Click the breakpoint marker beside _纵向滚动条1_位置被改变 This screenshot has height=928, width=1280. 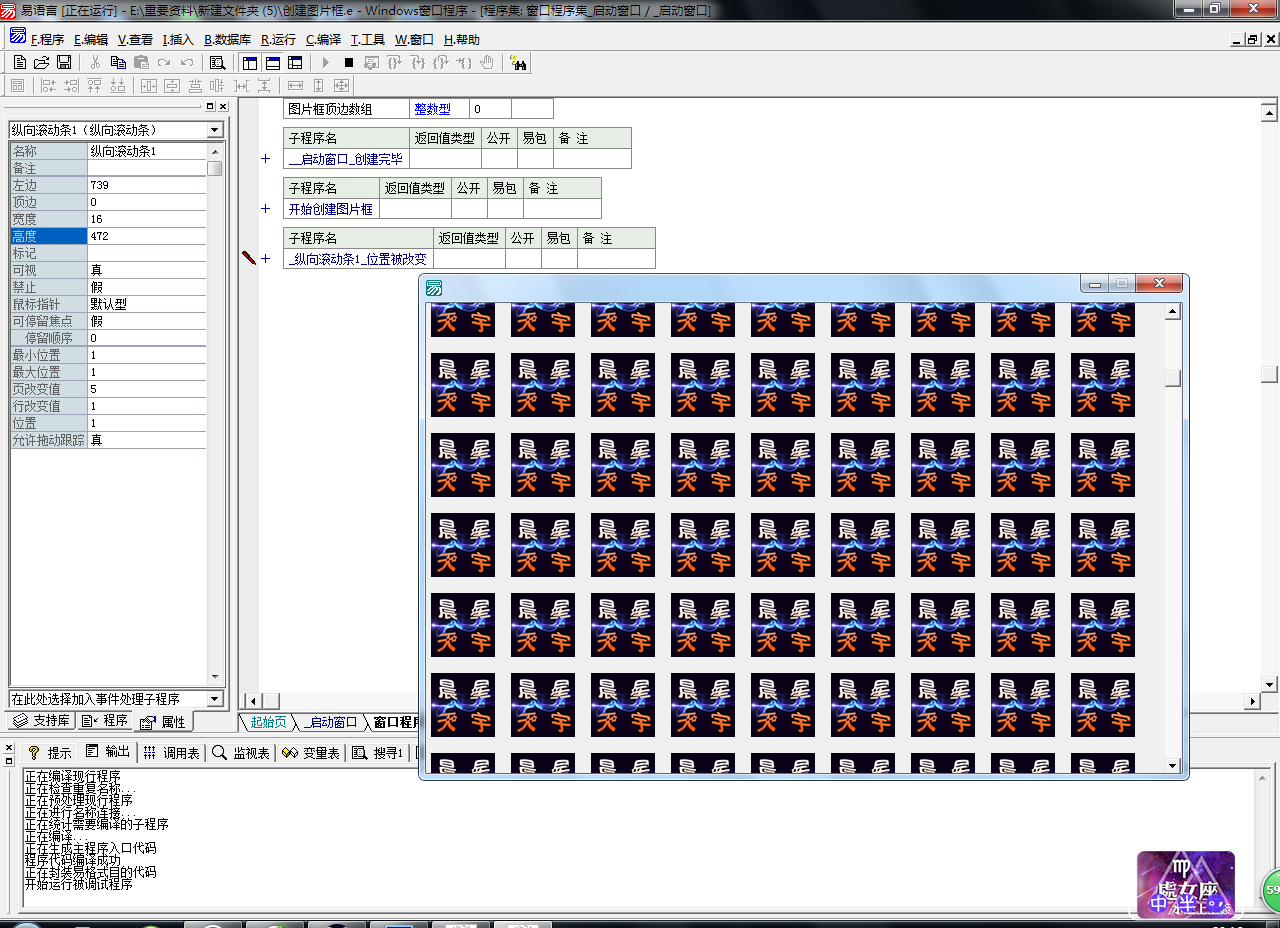click(249, 258)
